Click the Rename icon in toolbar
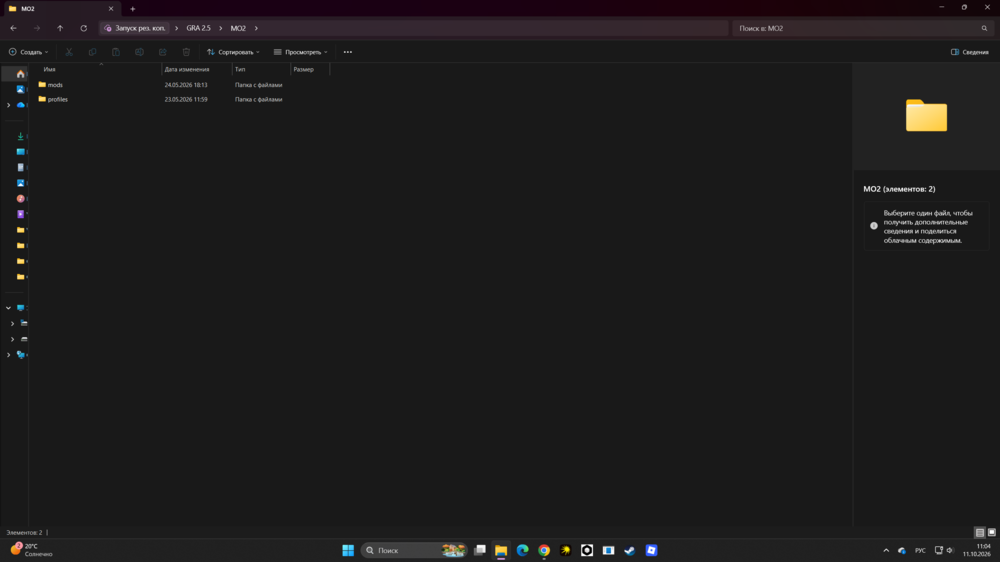The width and height of the screenshot is (1000, 562). 139,52
